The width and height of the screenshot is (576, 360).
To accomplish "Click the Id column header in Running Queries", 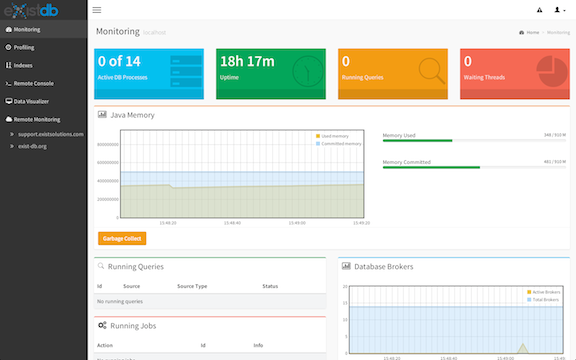I will (x=99, y=286).
